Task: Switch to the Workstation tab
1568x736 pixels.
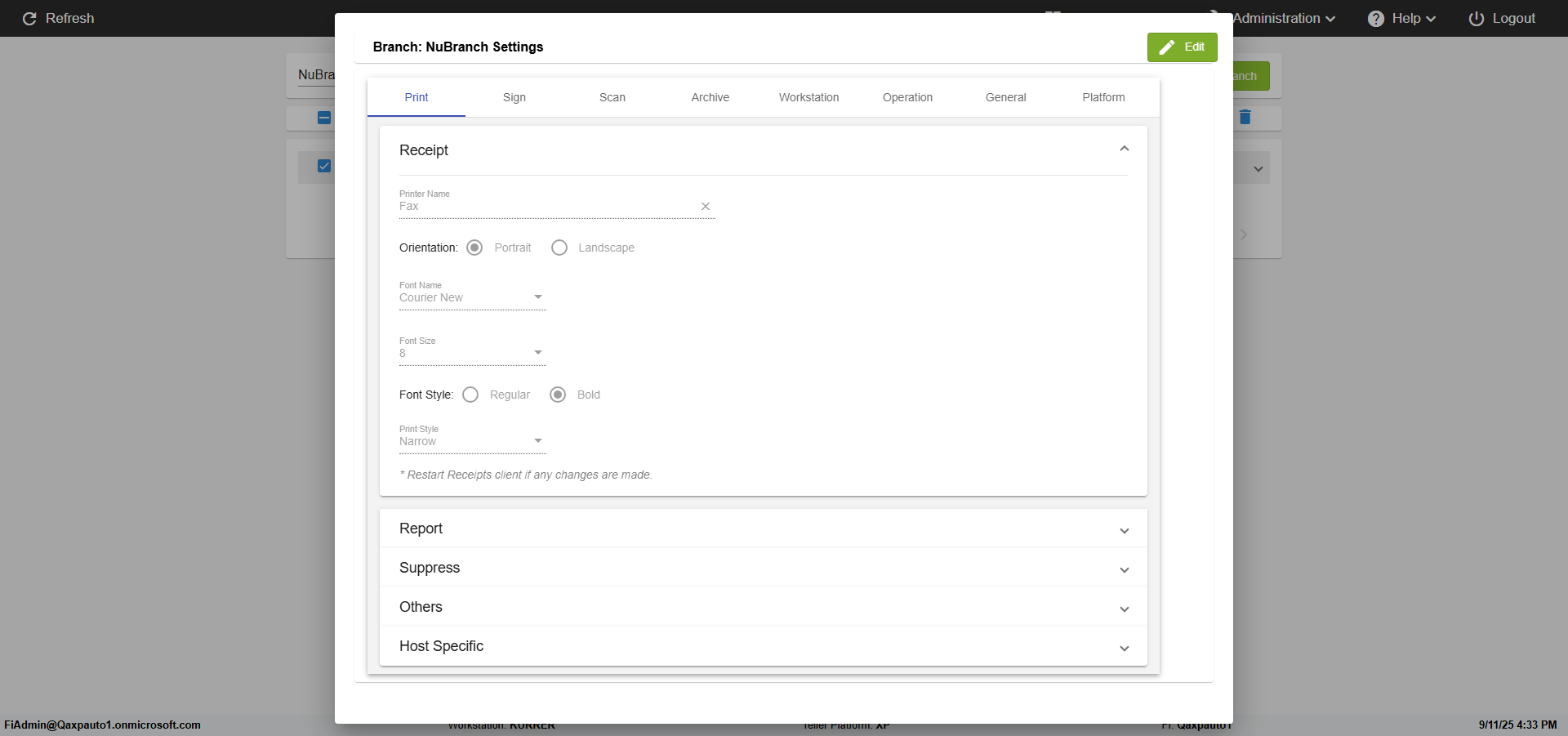Action: coord(809,97)
